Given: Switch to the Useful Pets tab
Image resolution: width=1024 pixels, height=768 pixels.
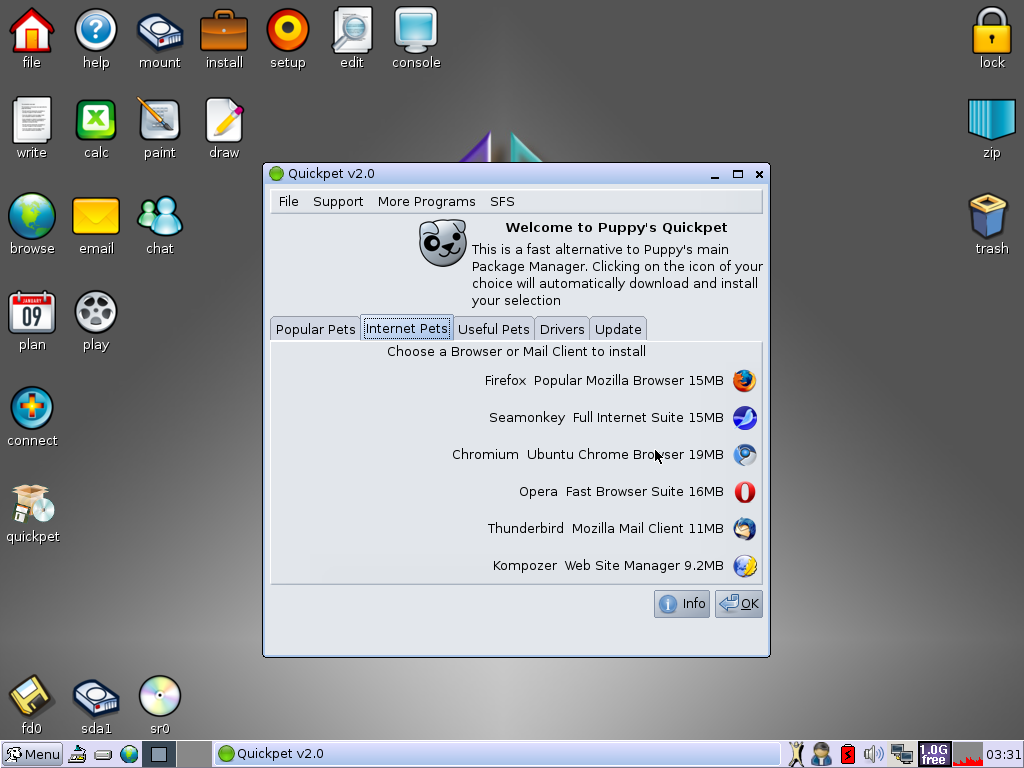Looking at the screenshot, I should click(x=493, y=329).
